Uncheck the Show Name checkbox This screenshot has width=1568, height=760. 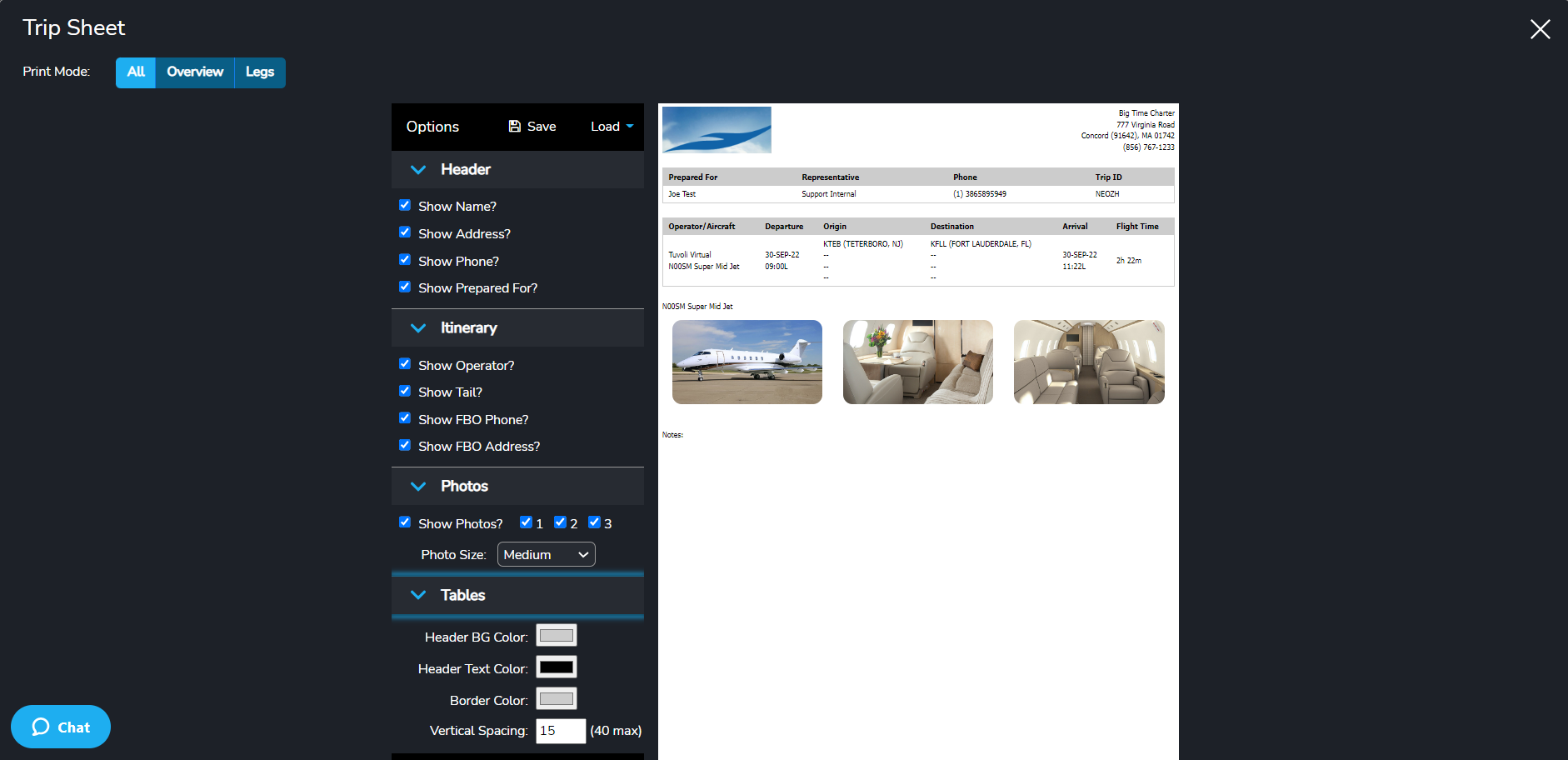point(405,205)
